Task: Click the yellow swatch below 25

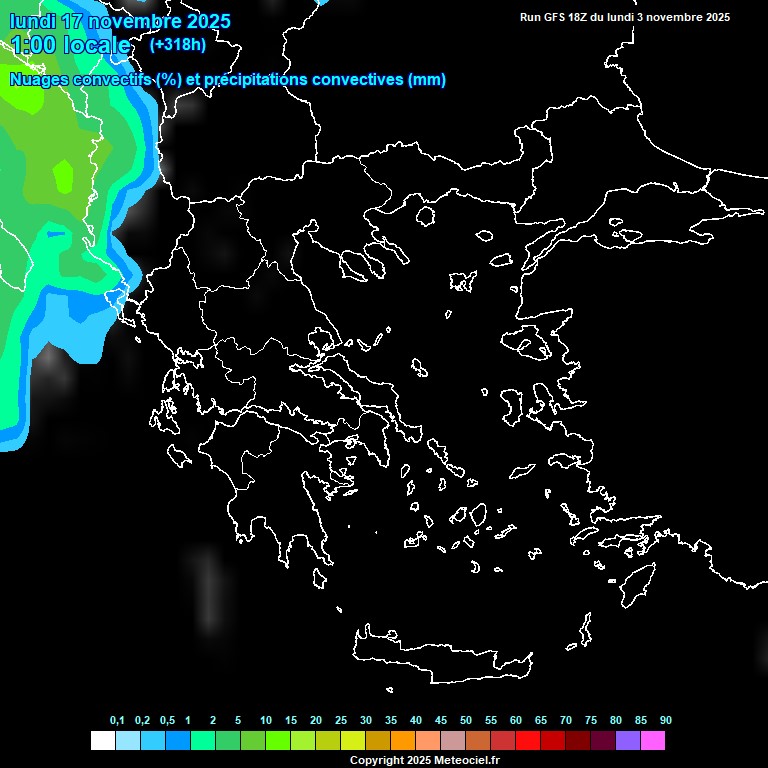Action: pos(352,741)
